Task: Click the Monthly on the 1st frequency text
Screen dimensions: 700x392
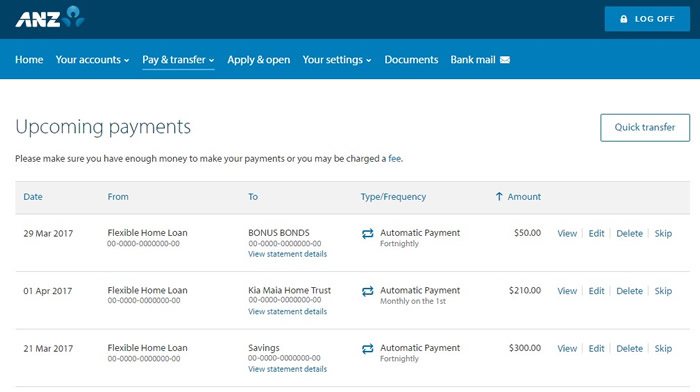Action: coord(413,301)
